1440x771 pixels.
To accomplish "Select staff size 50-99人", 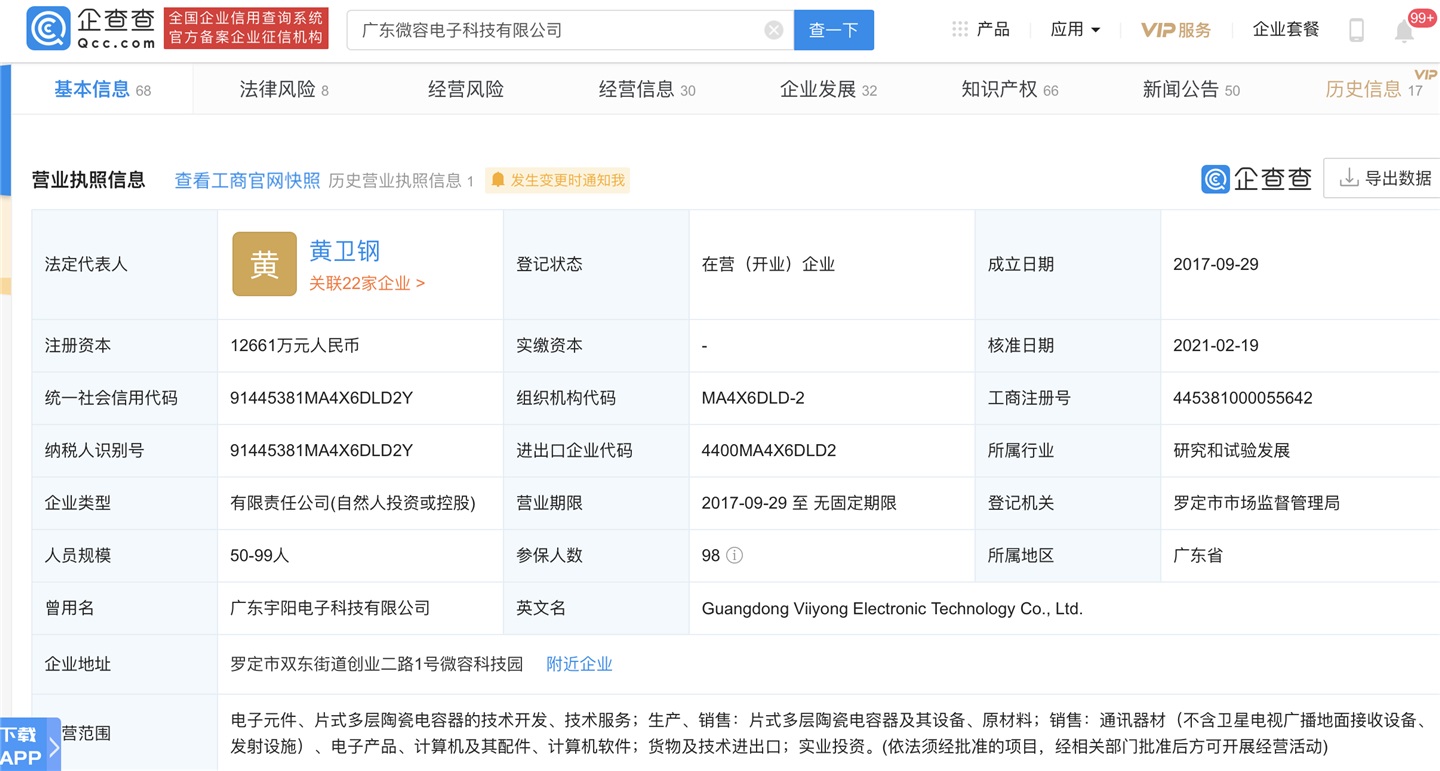I will tap(259, 555).
